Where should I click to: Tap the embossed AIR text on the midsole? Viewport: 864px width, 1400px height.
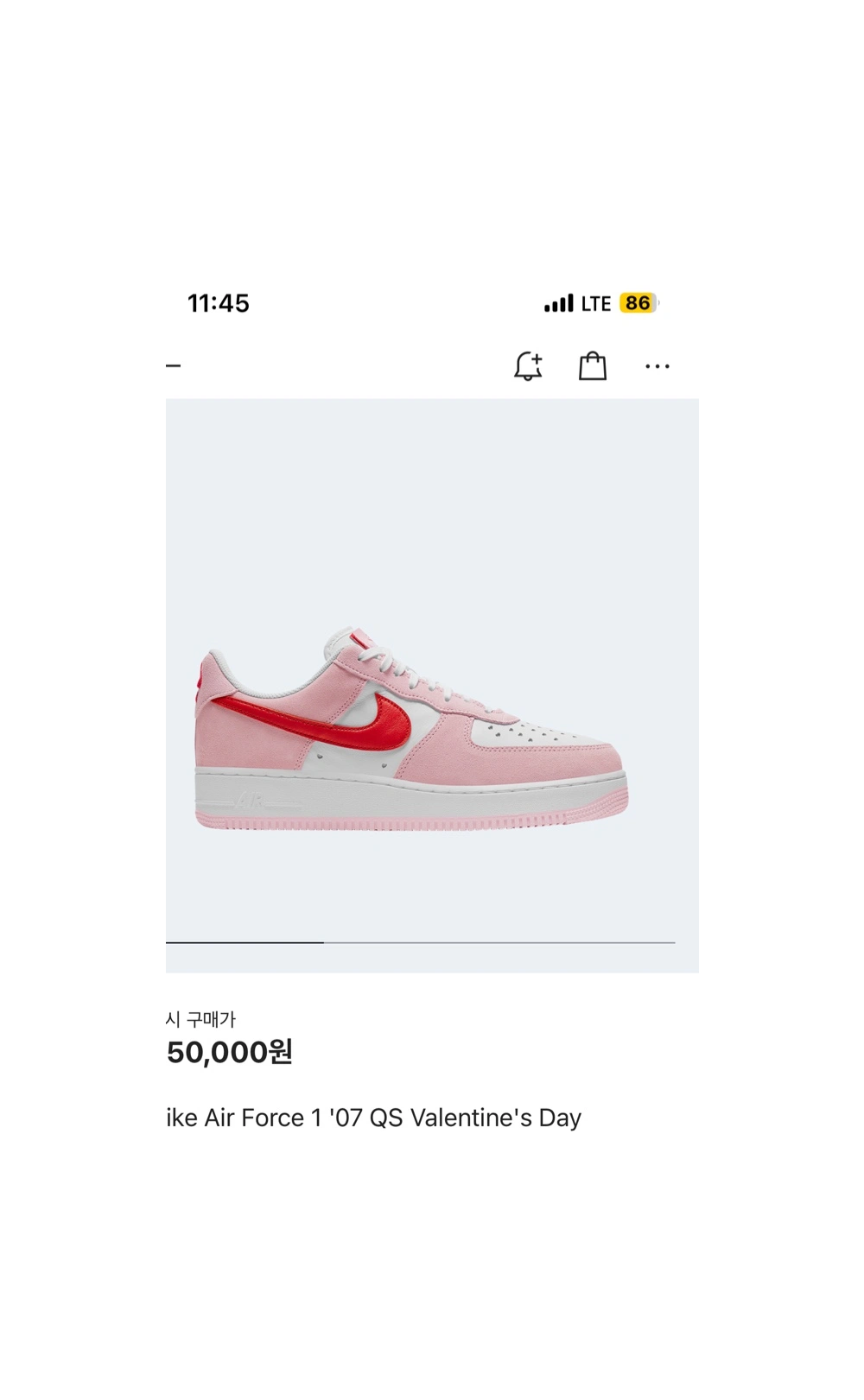coord(249,798)
